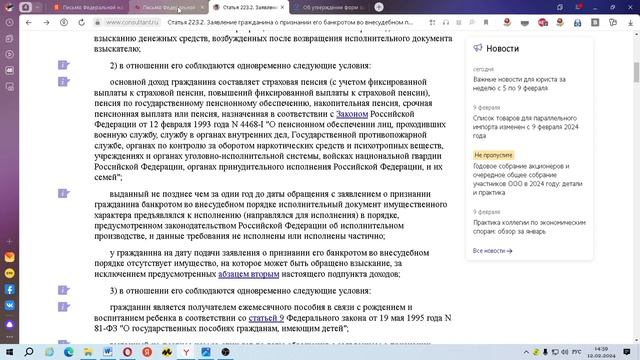
Task: Click the volume speaker icon in system tray
Action: coord(565,352)
